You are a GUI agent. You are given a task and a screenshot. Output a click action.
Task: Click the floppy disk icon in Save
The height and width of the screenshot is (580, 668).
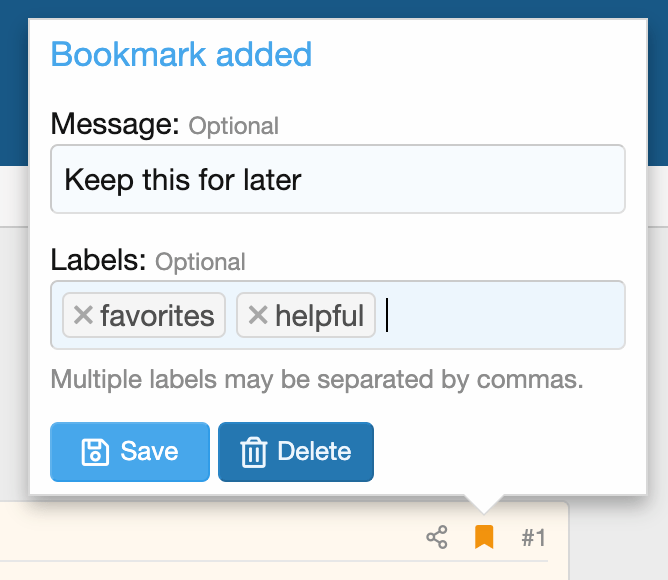point(94,452)
